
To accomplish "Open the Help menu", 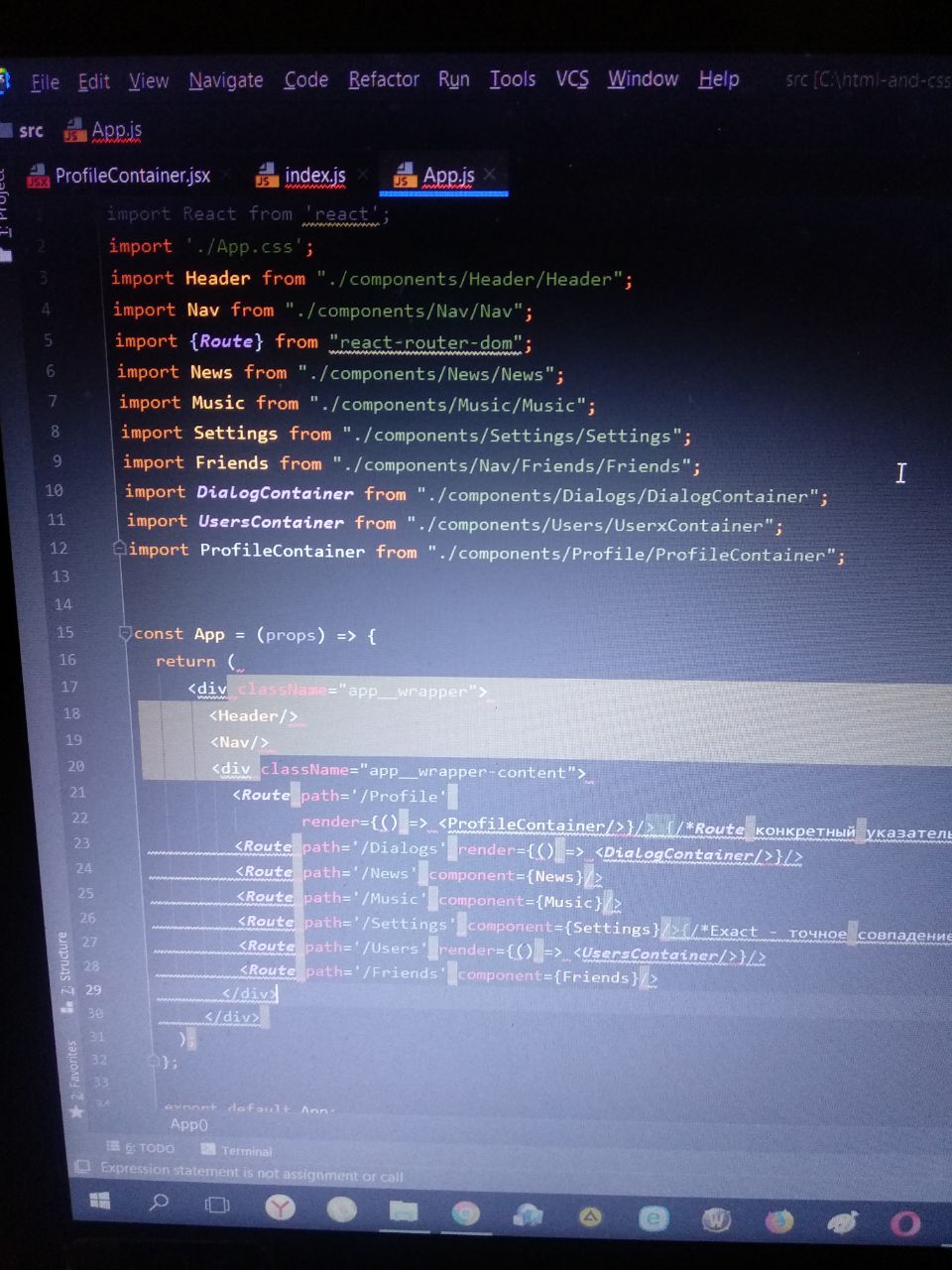I will tap(719, 78).
